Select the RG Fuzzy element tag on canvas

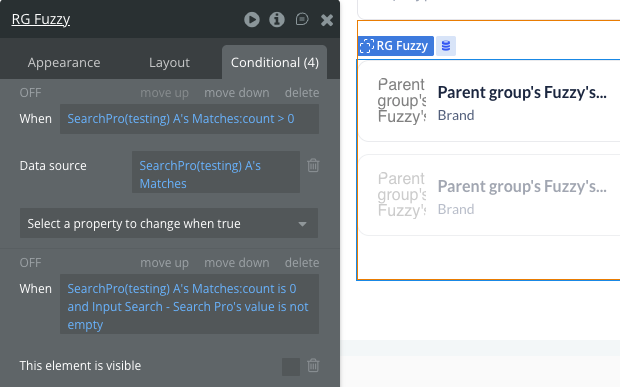tap(395, 46)
